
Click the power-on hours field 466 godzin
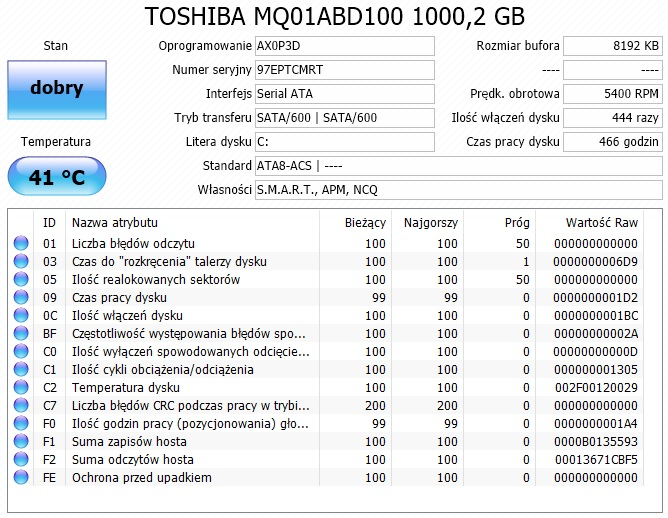click(613, 141)
